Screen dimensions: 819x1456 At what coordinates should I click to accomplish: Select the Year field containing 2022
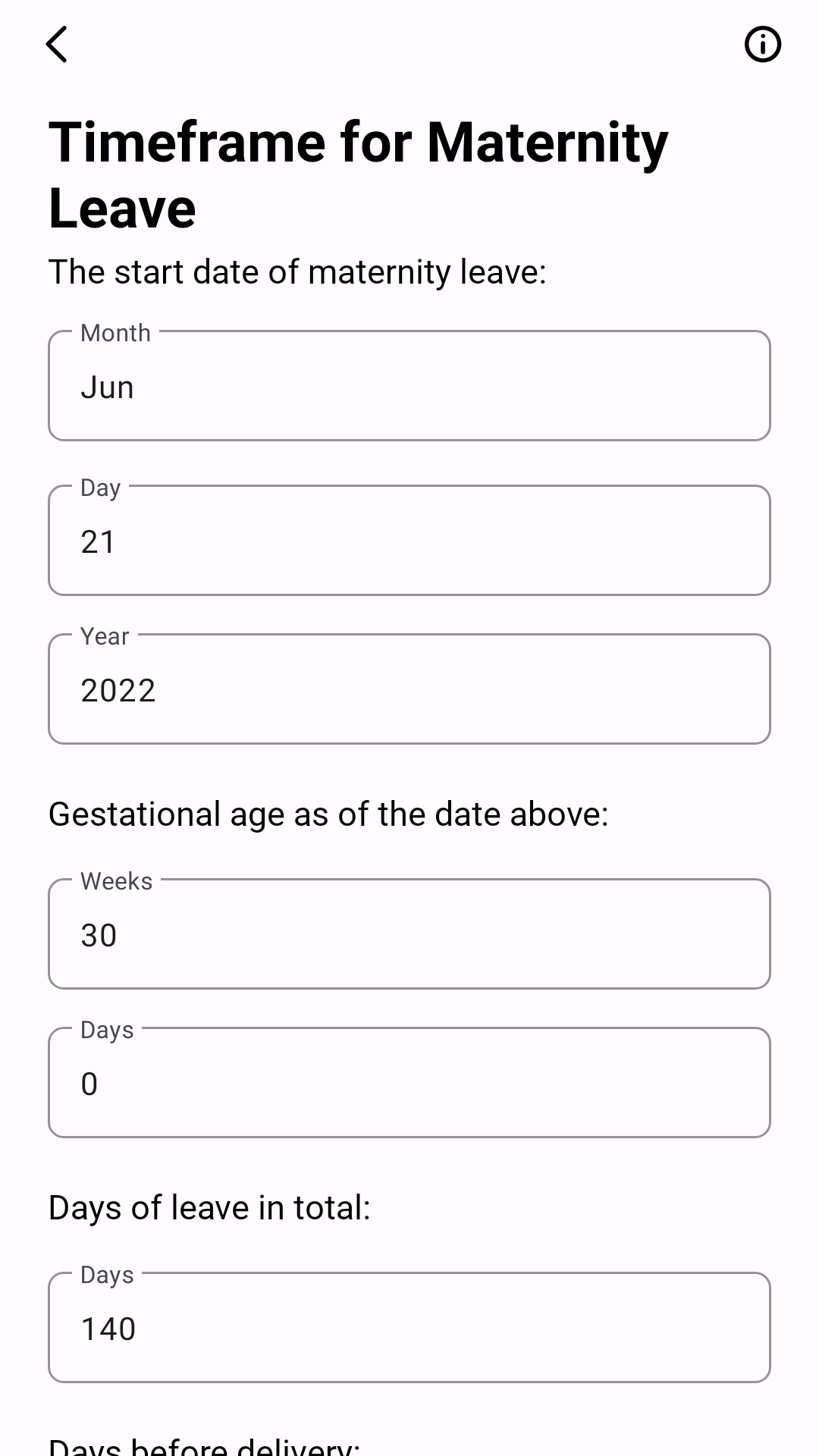pos(409,689)
